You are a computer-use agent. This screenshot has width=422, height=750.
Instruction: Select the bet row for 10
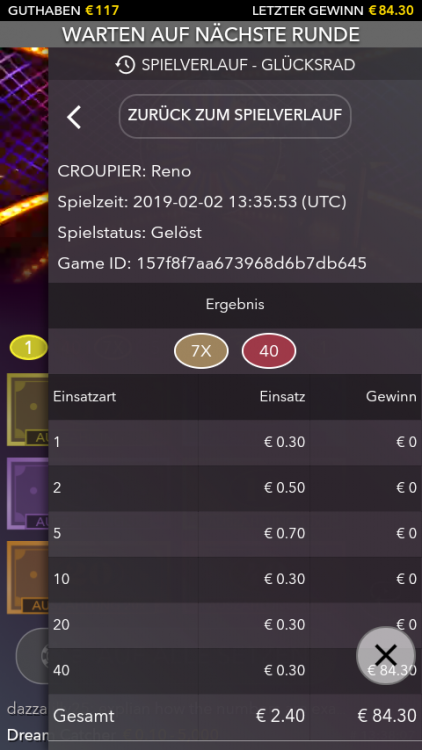(235, 579)
